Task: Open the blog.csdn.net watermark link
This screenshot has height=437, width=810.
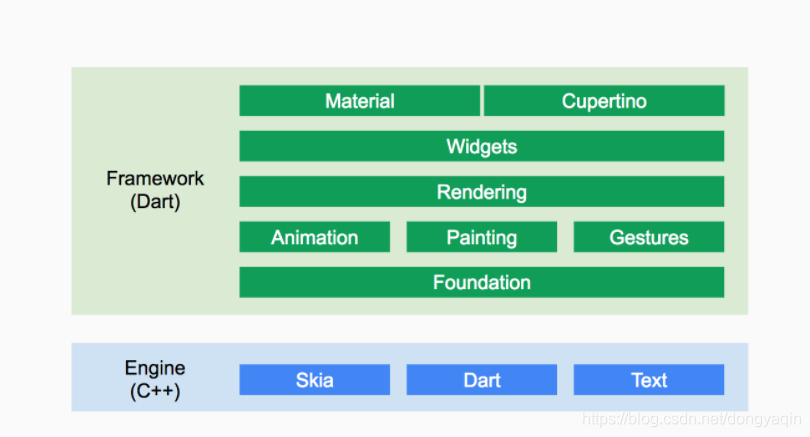Action: tap(691, 418)
